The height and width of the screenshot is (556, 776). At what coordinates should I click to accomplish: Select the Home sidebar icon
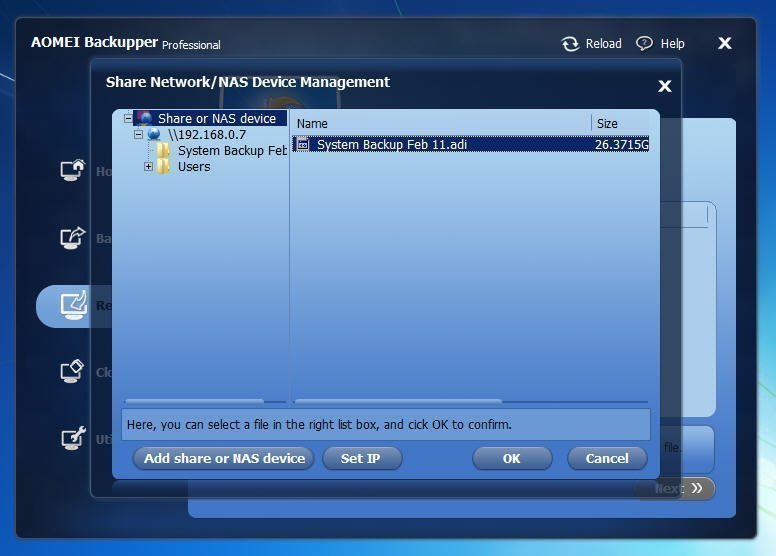(x=72, y=170)
